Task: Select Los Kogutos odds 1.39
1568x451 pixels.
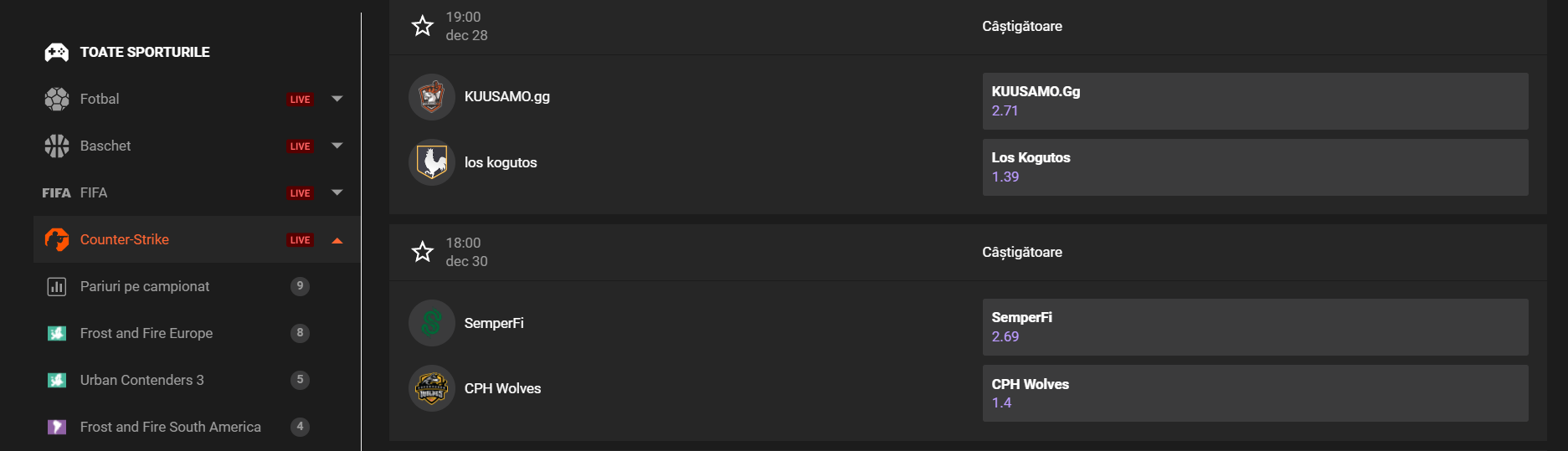Action: (x=1254, y=167)
